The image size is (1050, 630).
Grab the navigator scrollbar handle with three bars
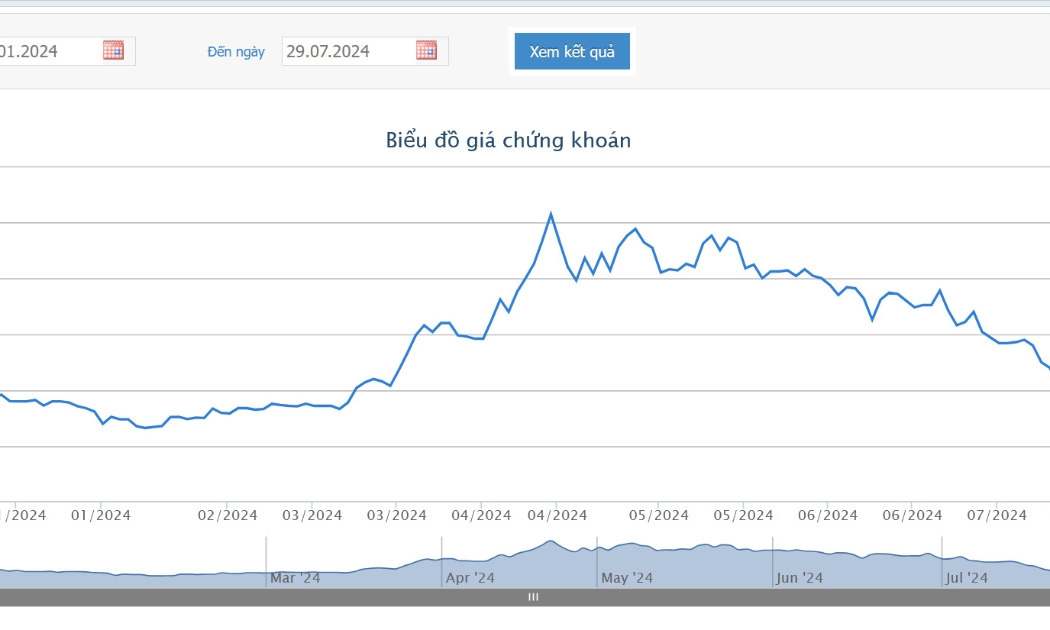[533, 597]
